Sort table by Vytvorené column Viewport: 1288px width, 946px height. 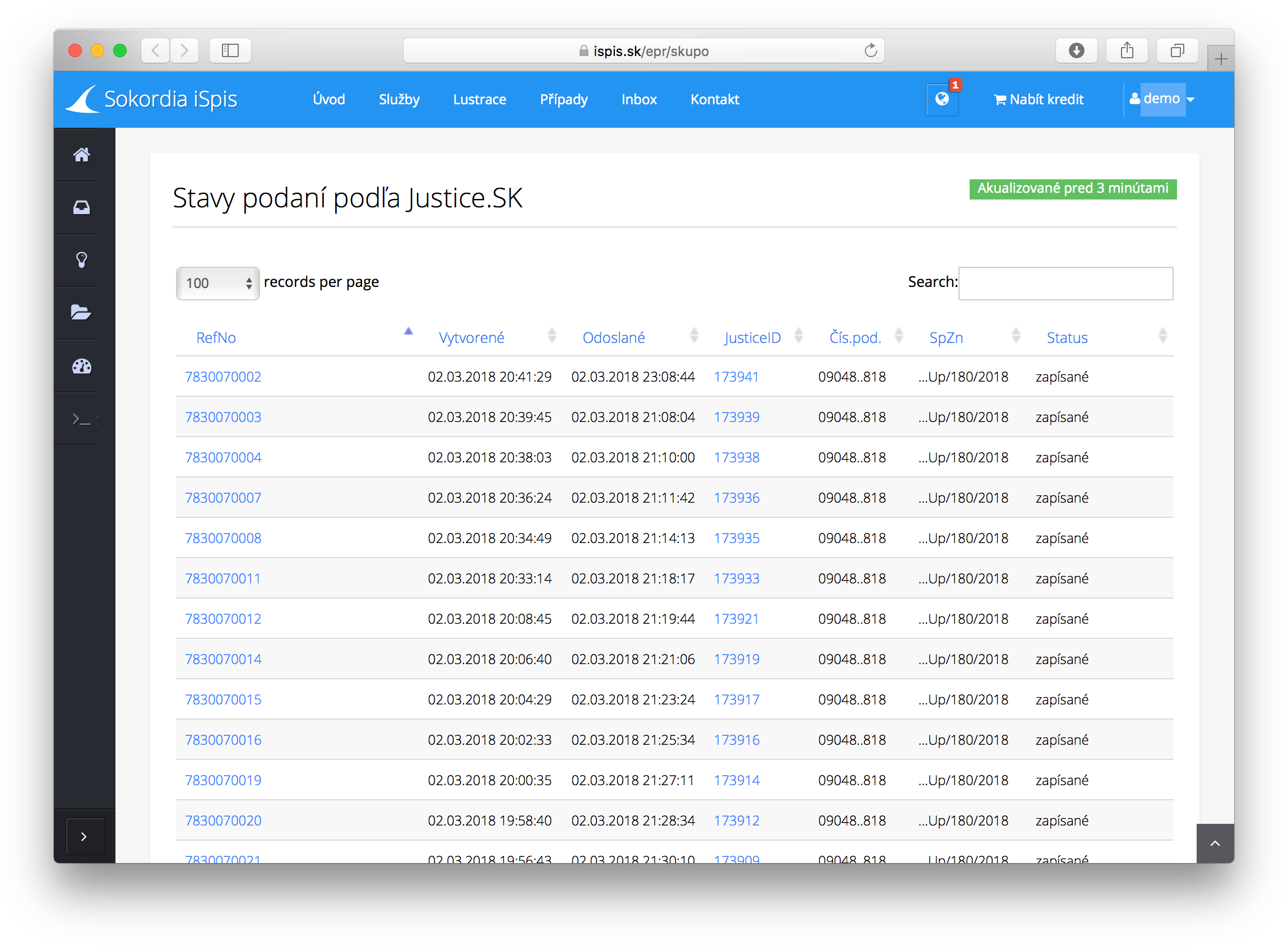point(471,337)
